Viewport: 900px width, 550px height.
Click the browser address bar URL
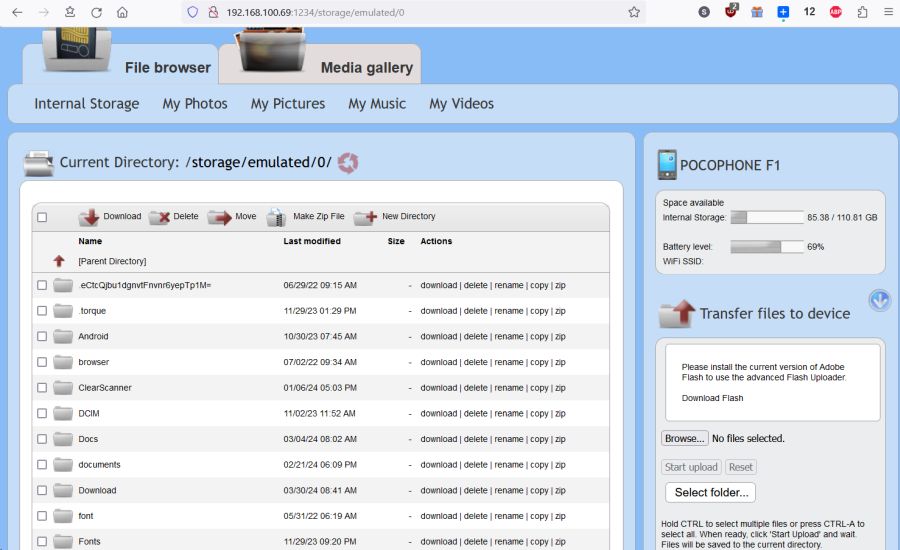[315, 13]
